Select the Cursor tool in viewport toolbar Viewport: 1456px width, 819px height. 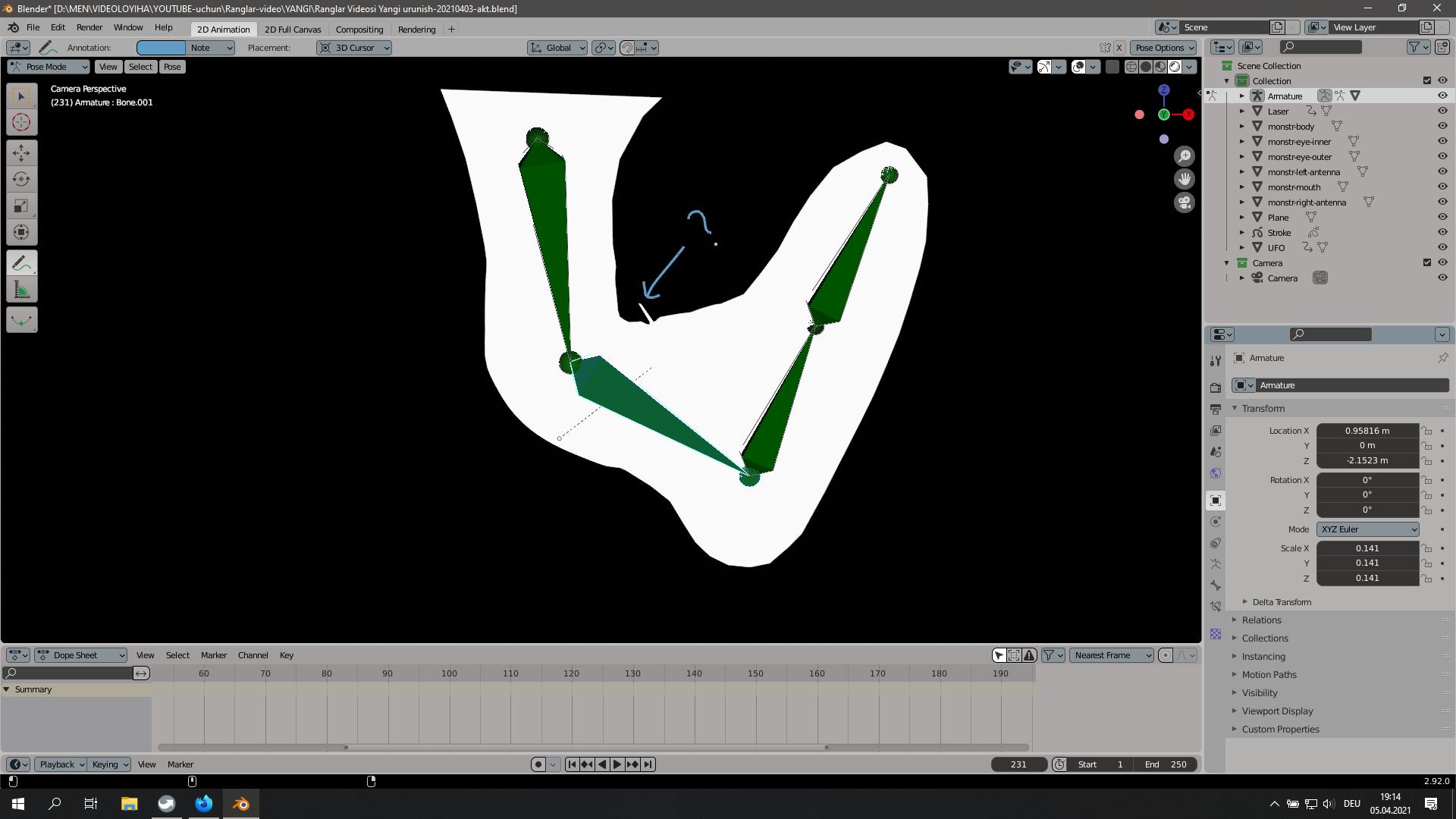21,122
